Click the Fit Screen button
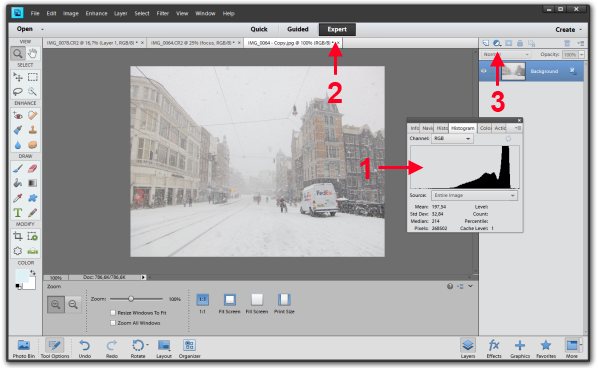This screenshot has height=368, width=598. click(x=229, y=304)
